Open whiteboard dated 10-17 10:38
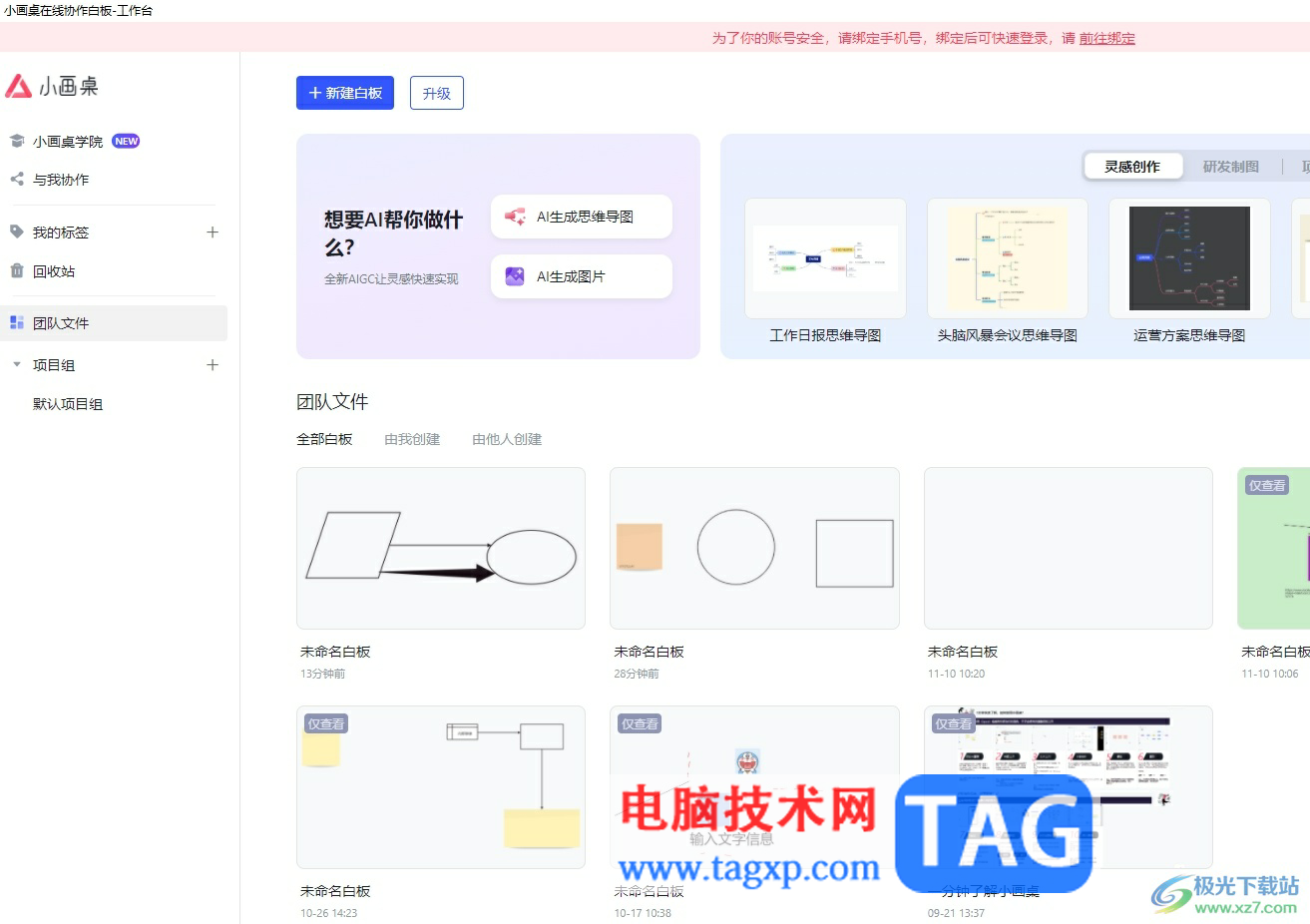 754,787
